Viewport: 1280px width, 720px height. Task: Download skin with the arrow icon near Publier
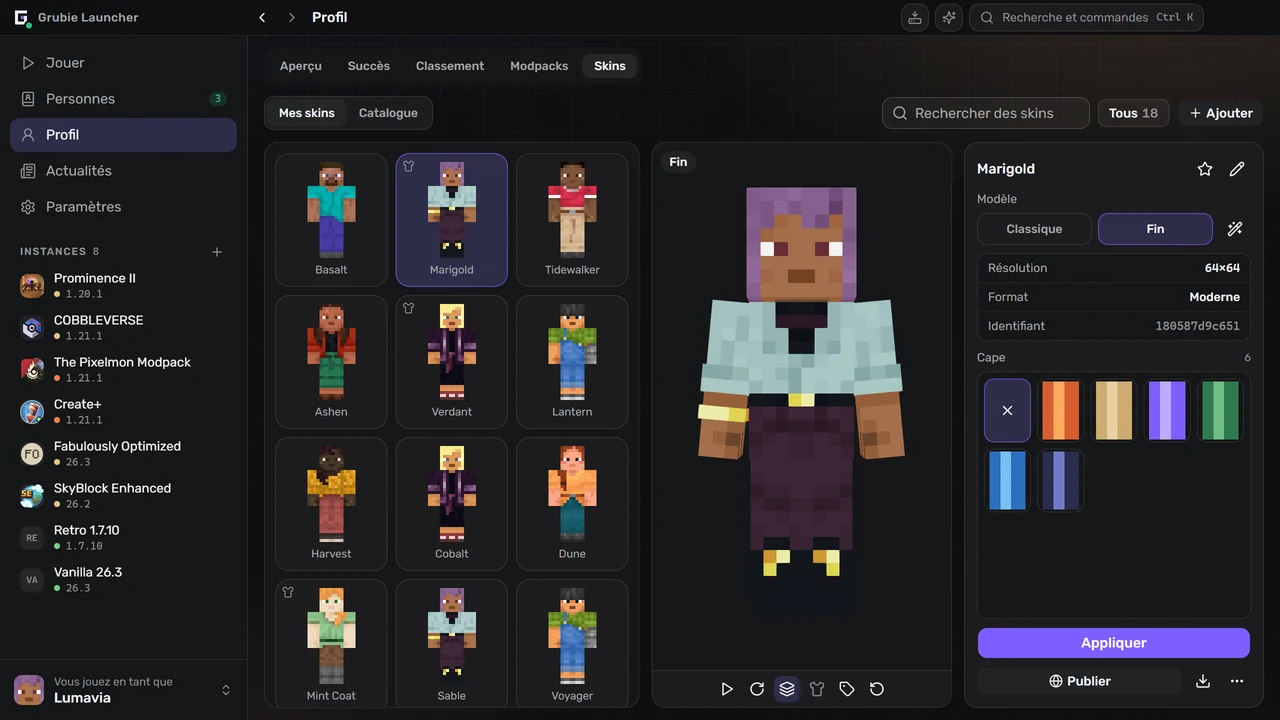click(x=1203, y=681)
